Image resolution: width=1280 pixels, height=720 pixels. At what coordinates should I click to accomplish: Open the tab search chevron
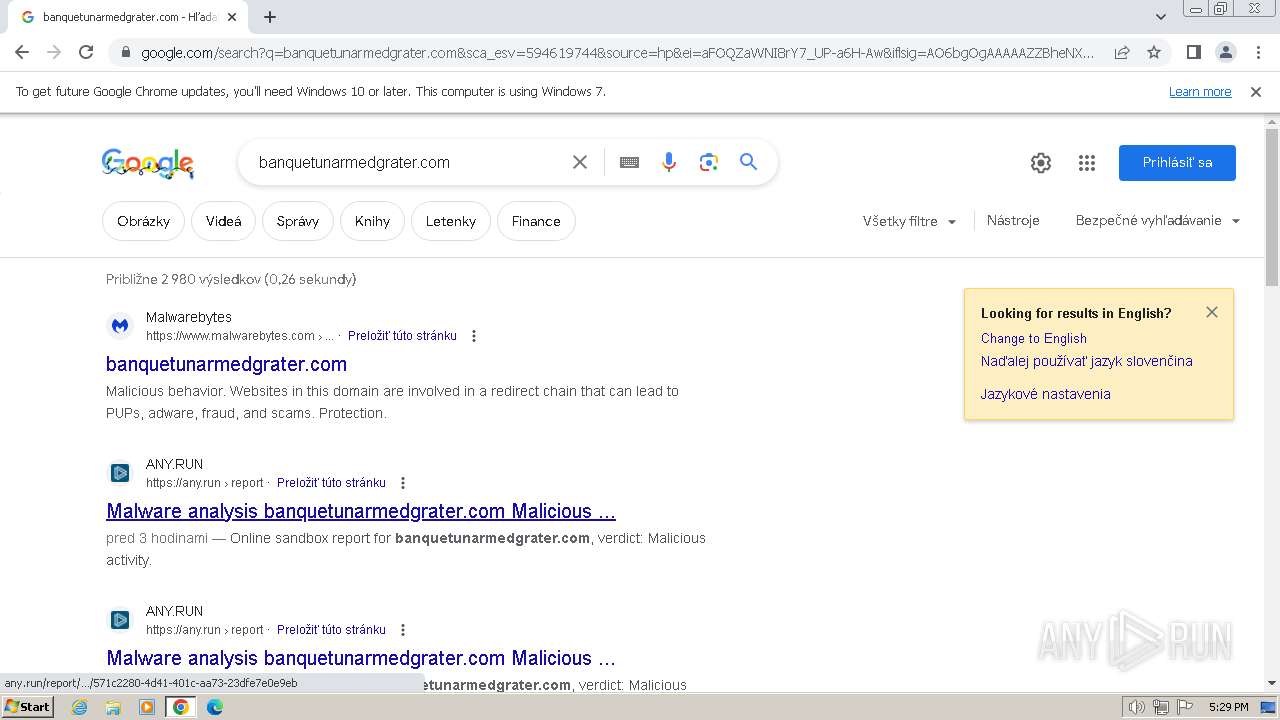[1161, 17]
